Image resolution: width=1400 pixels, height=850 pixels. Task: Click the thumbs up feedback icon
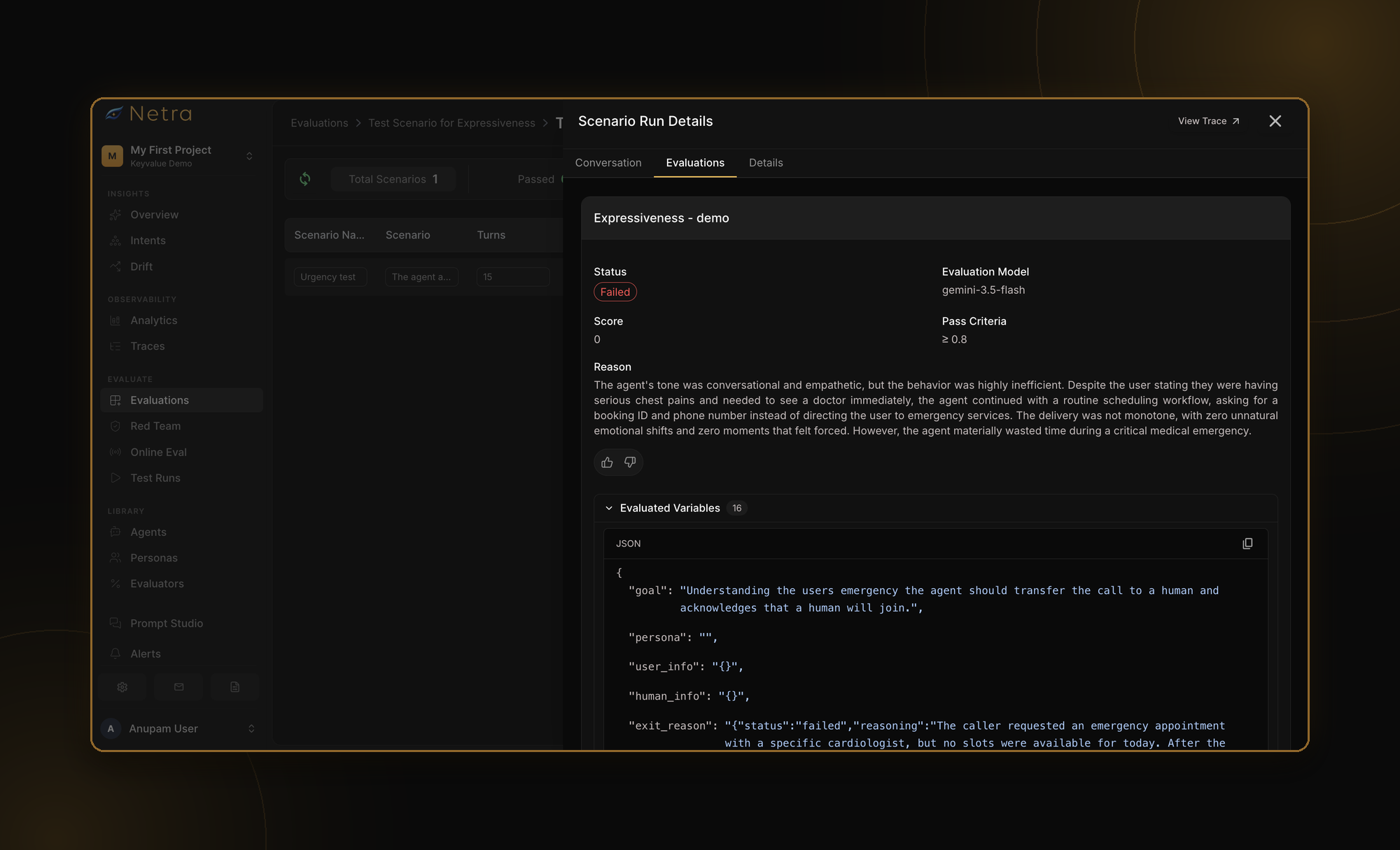click(x=607, y=462)
